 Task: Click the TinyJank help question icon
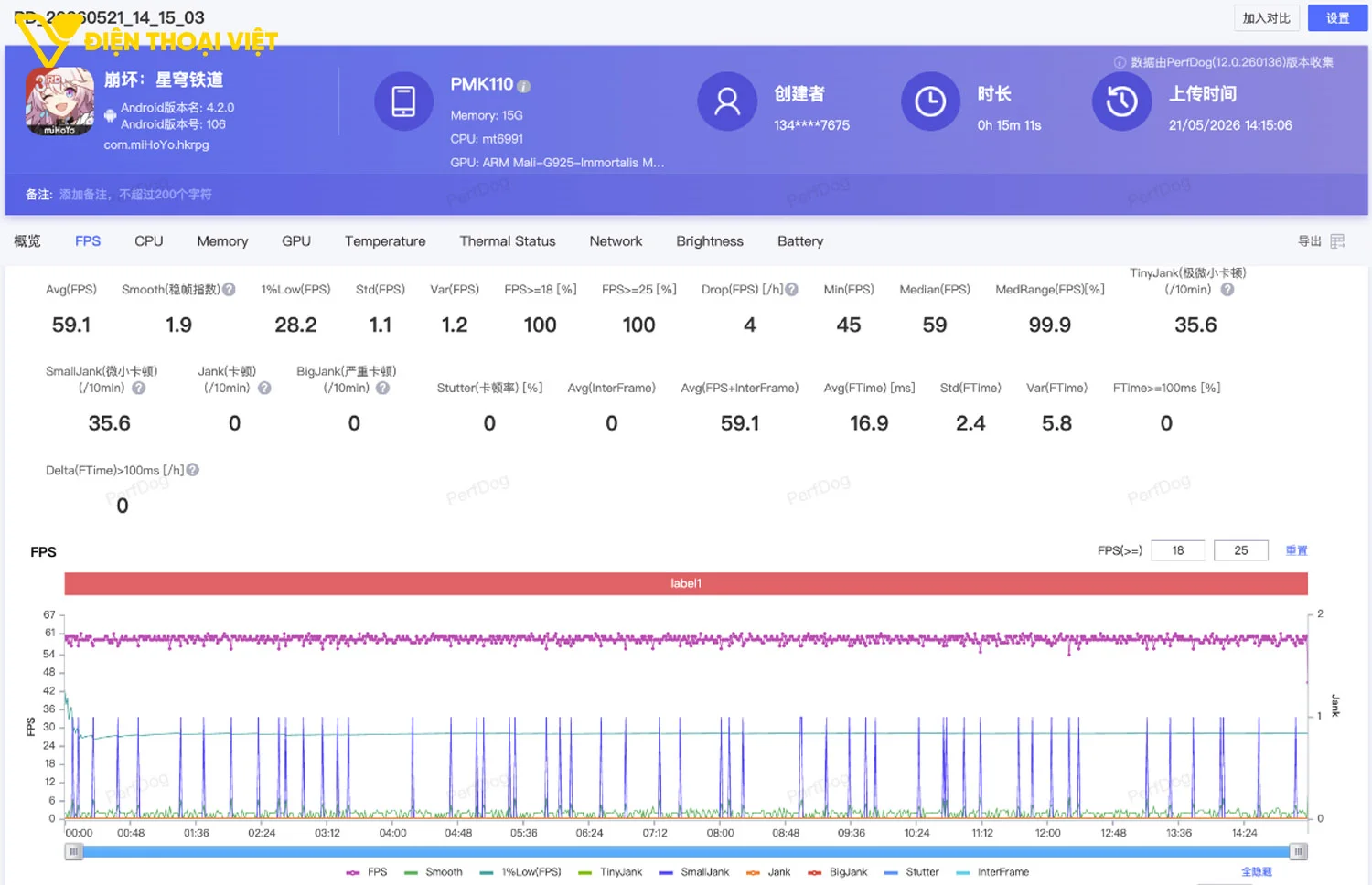tap(1227, 289)
